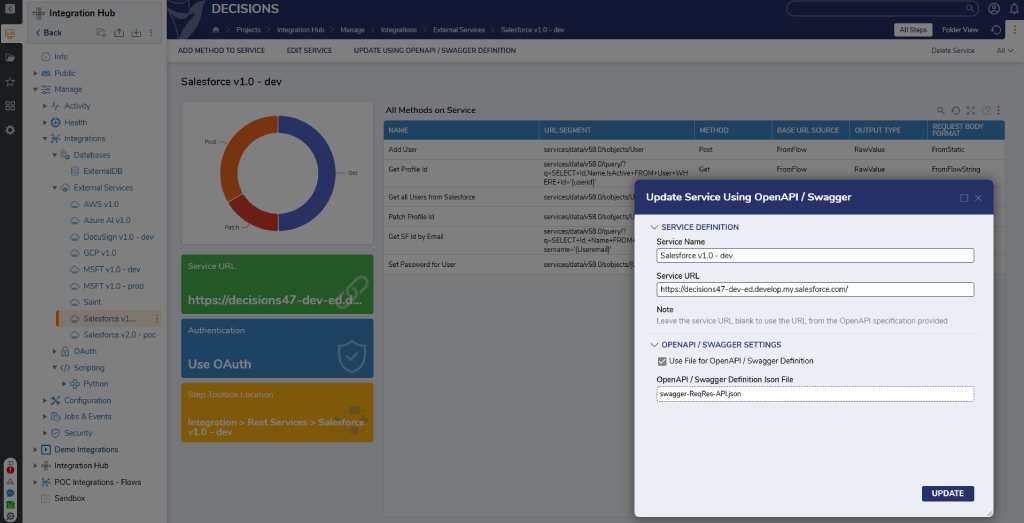
Task: Switch to Folder View
Action: [960, 30]
